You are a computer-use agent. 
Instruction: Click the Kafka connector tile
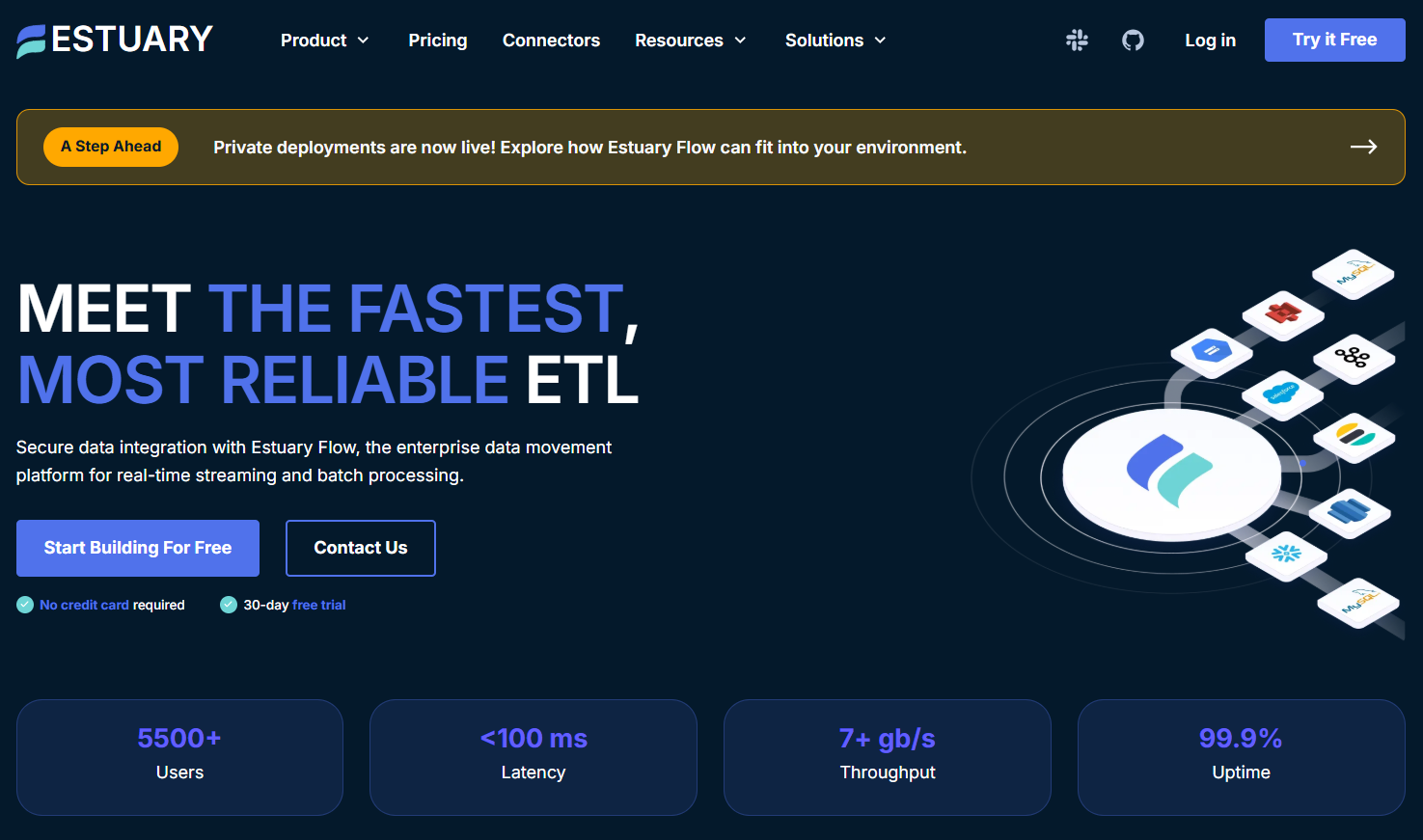[1354, 359]
